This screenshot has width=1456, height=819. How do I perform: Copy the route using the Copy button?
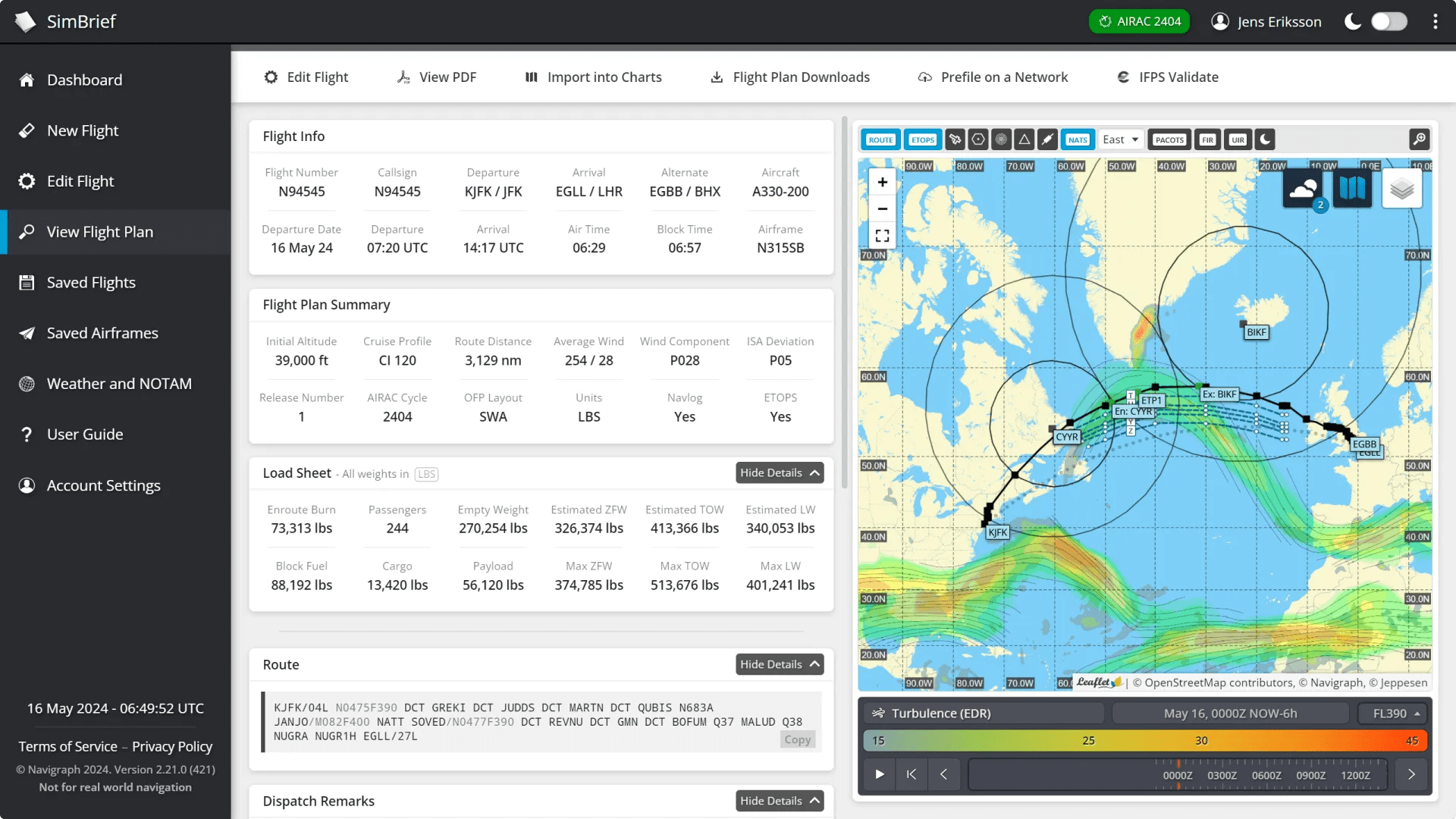coord(797,739)
